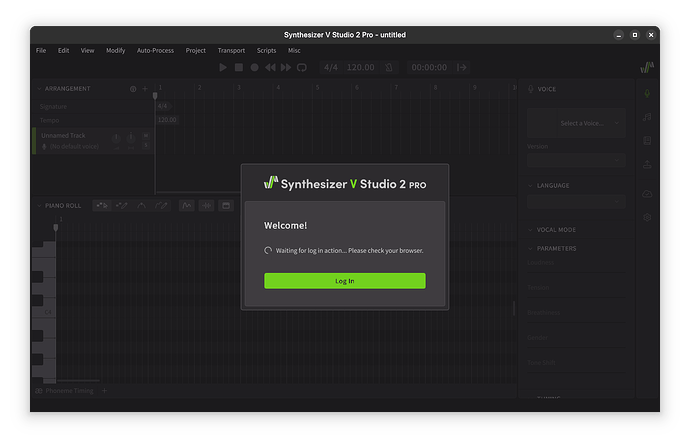Open the Render export sidebar icon
690x445 pixels.
point(647,165)
